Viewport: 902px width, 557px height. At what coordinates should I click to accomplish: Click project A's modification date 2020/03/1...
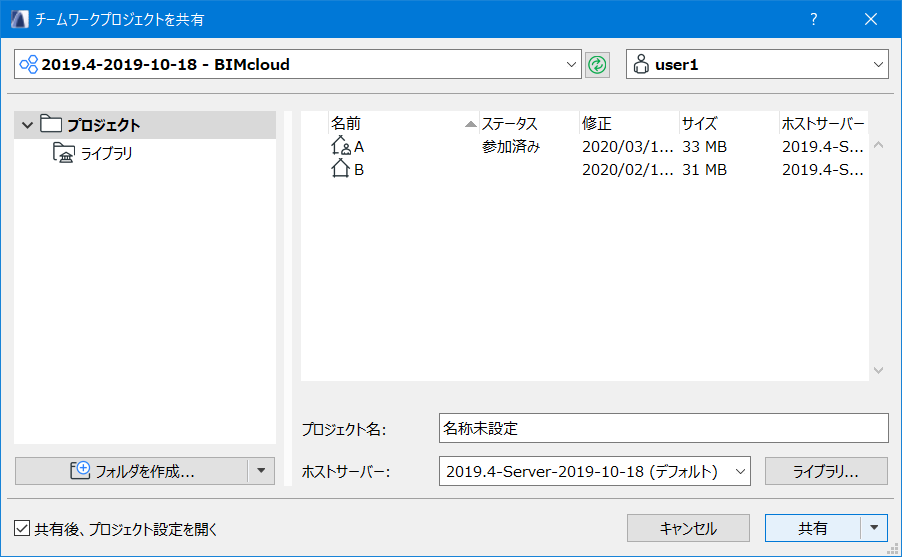tap(627, 147)
